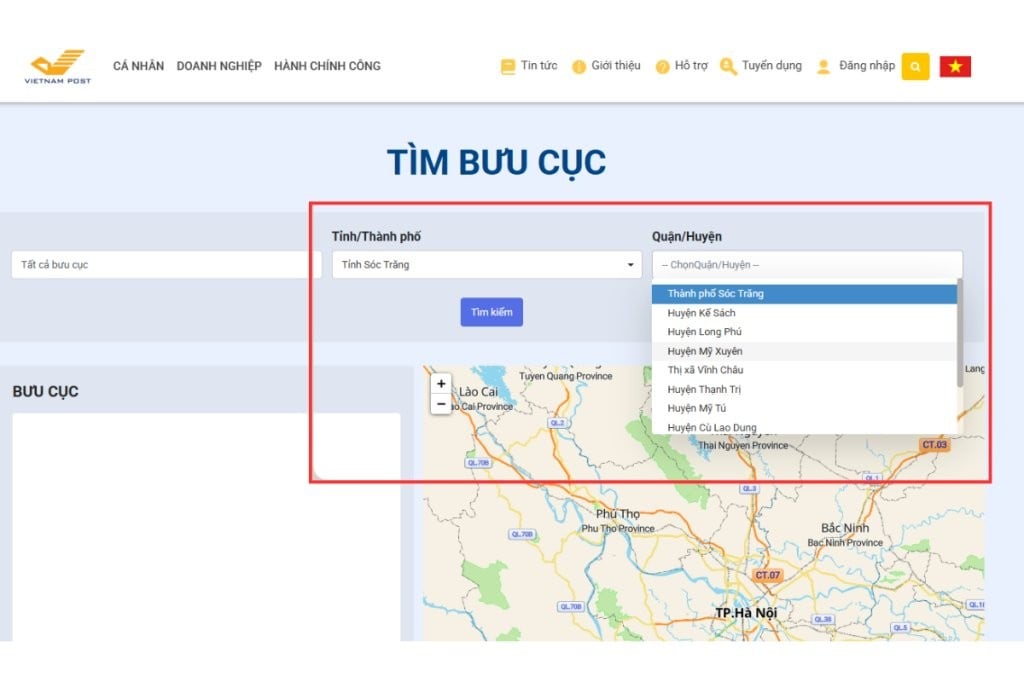
Task: Open the DOANH NGHIỆP menu
Action: click(219, 66)
